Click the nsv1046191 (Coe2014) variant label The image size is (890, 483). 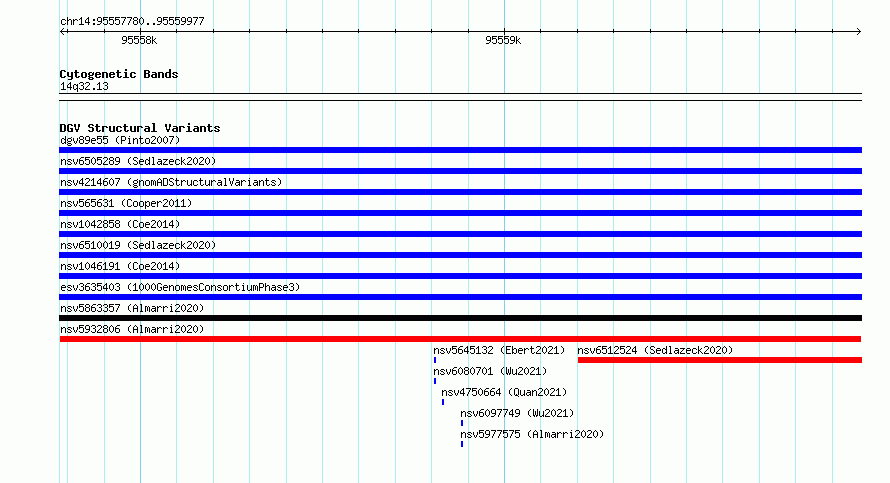tap(120, 266)
